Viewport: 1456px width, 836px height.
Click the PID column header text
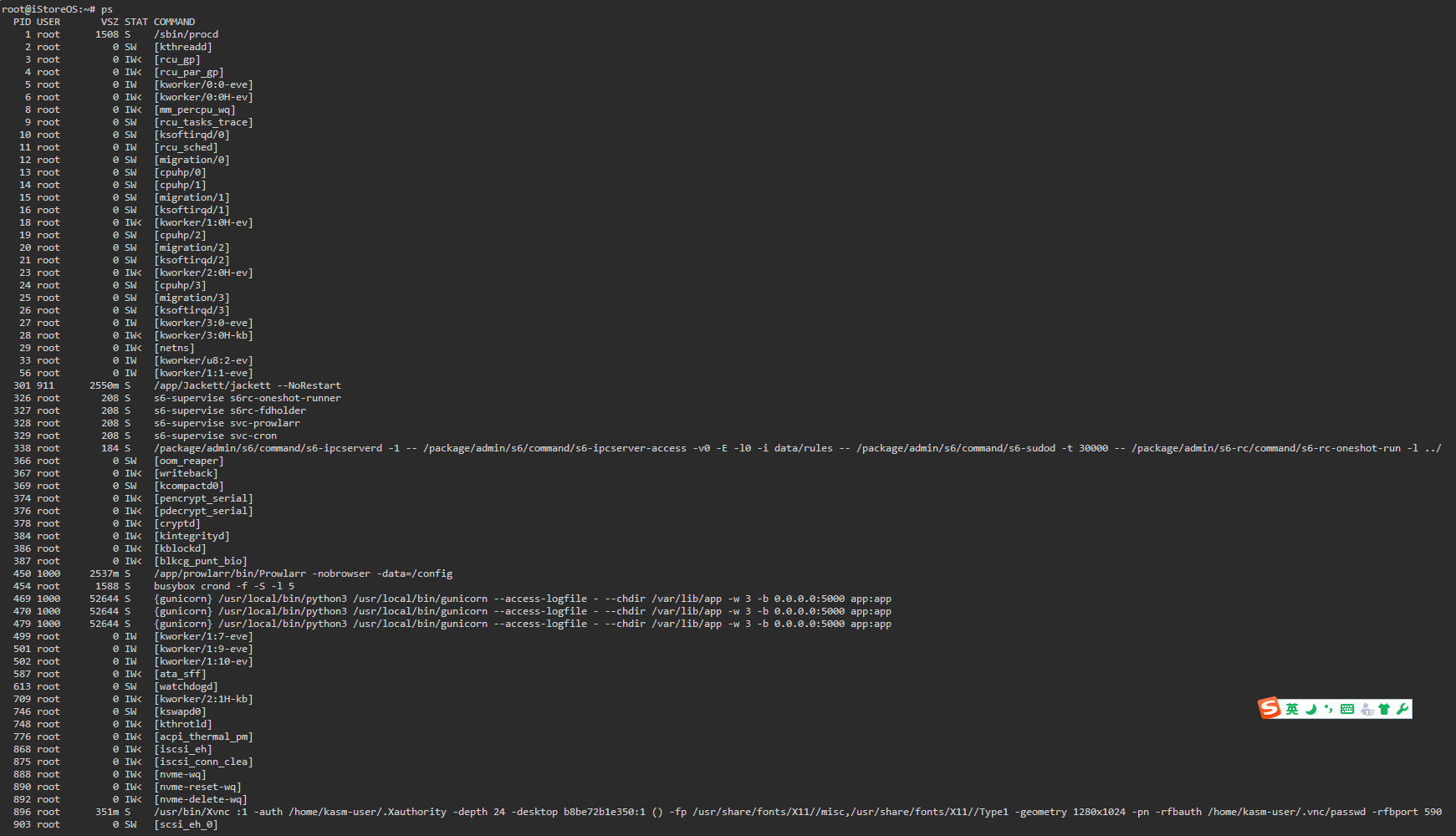22,22
